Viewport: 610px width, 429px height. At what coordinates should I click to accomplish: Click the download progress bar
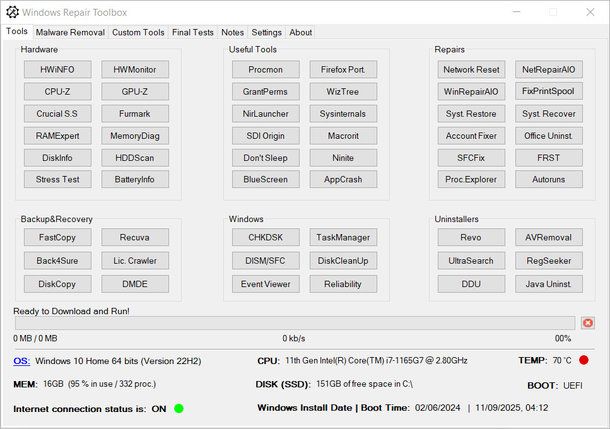[295, 323]
